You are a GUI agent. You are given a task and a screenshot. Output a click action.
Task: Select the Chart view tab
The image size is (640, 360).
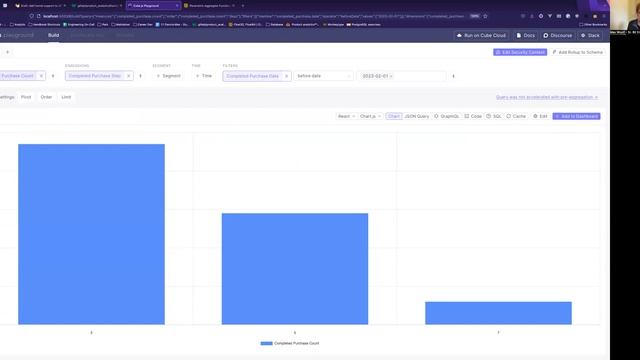tap(394, 116)
